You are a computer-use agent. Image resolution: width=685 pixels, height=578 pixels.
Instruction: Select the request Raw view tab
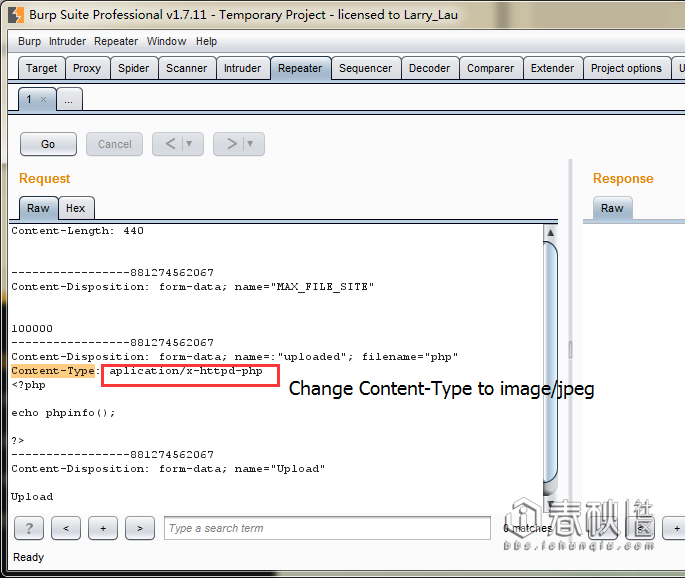coord(38,208)
